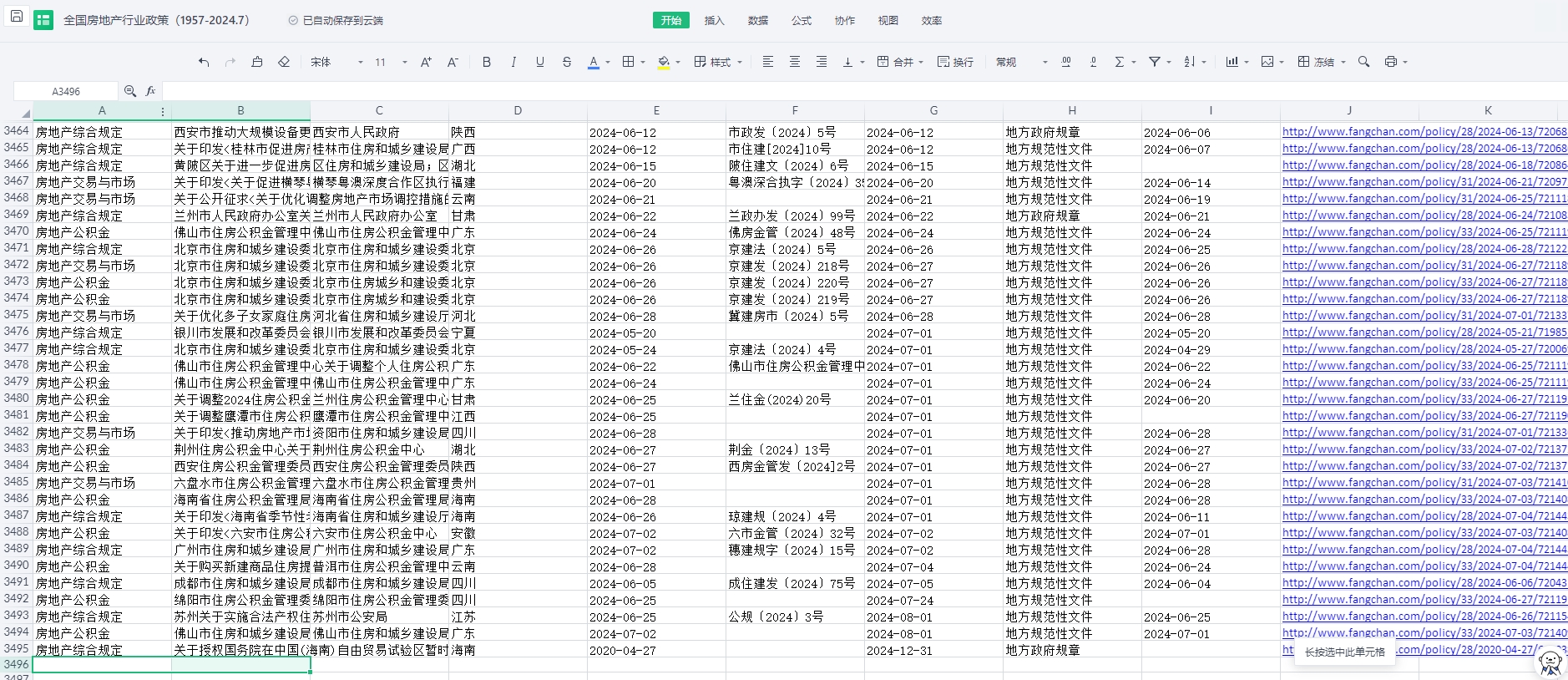Open the policy link in row 3491
Image resolution: width=1568 pixels, height=680 pixels.
1424,583
